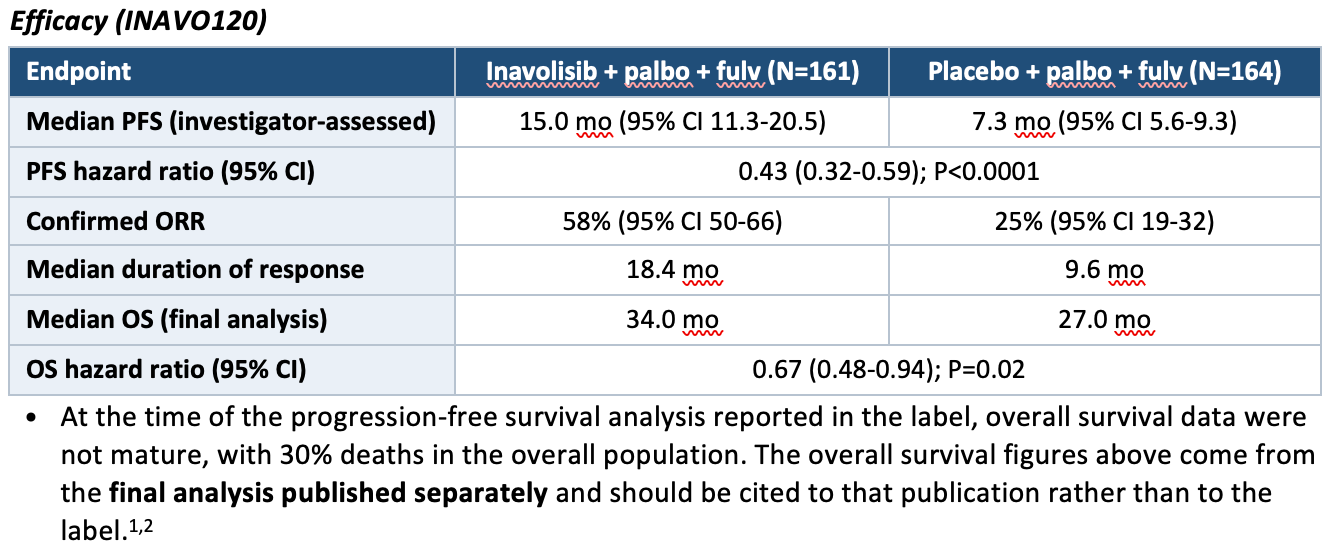Click the '7.3 mo (95% CI 5.6-9.3)' cell
1330x560 pixels.
pos(1104,122)
